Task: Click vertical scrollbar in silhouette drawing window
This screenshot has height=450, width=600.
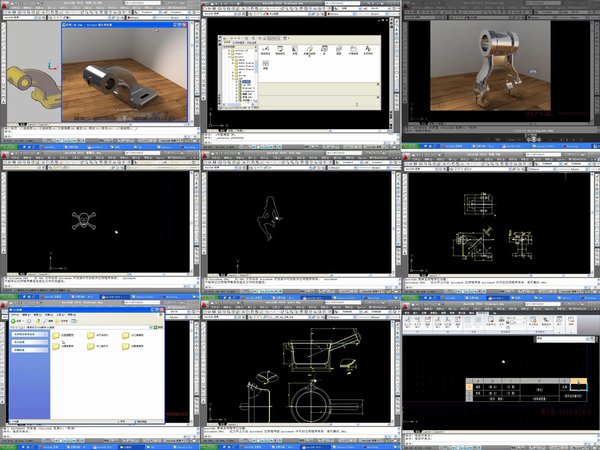Action: pyautogui.click(x=393, y=223)
